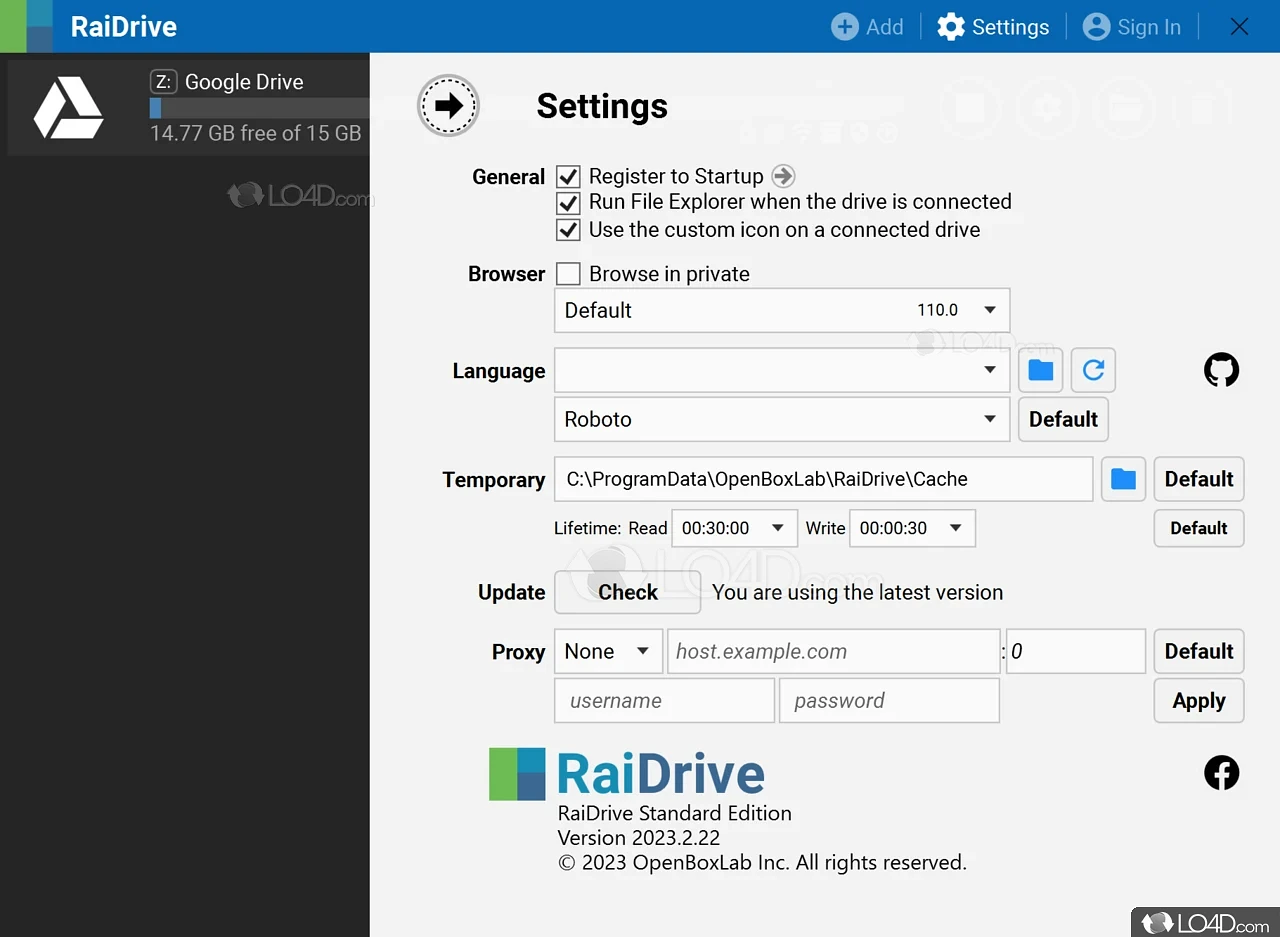Image resolution: width=1280 pixels, height=937 pixels.
Task: Click the Apply proxy button
Action: click(1199, 700)
